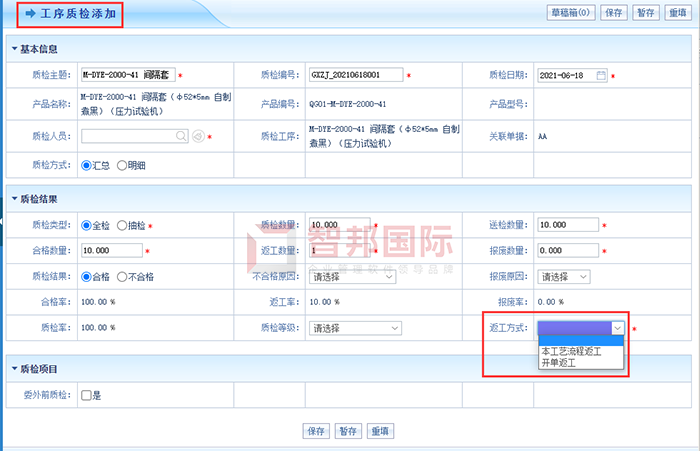Click 返工率 value 10.00 %
The image size is (700, 451).
[x=325, y=302]
